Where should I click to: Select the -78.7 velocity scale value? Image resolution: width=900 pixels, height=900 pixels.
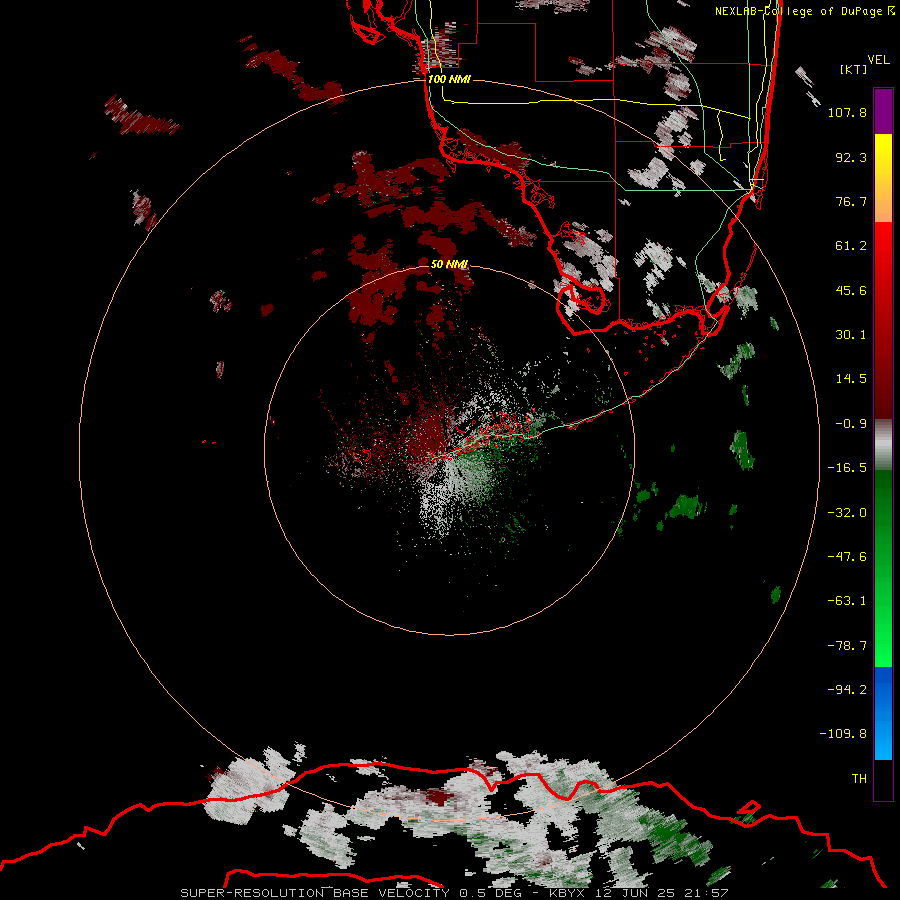click(847, 646)
